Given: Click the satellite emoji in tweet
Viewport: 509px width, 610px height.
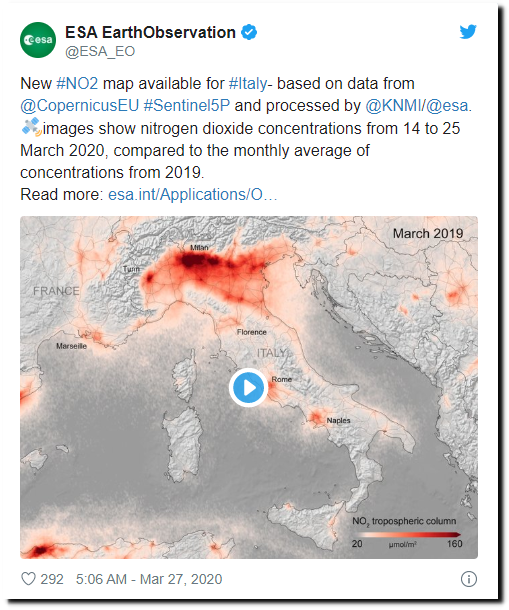Looking at the screenshot, I should 31,127.
